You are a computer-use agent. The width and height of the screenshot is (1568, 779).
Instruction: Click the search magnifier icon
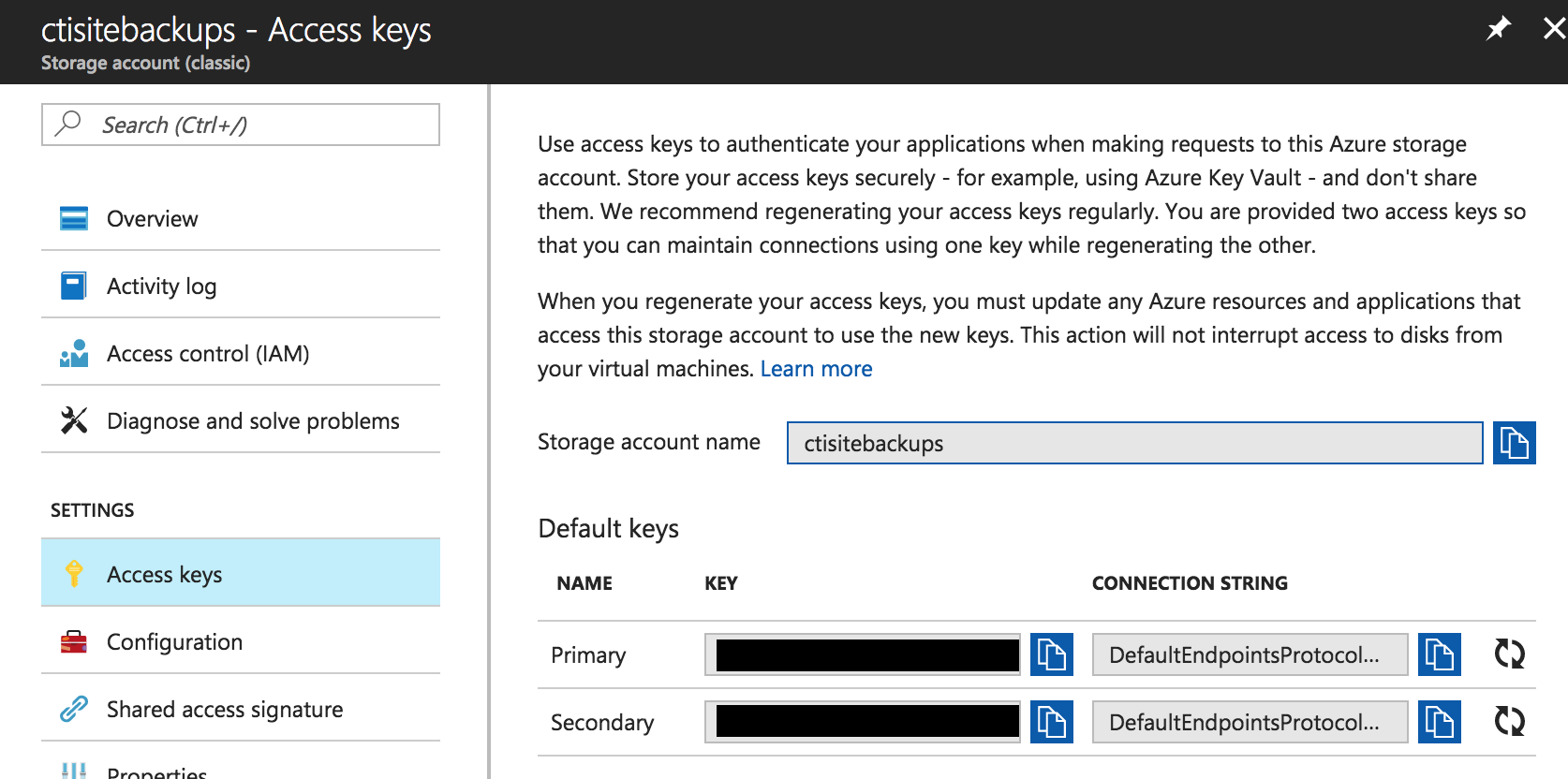coord(68,124)
